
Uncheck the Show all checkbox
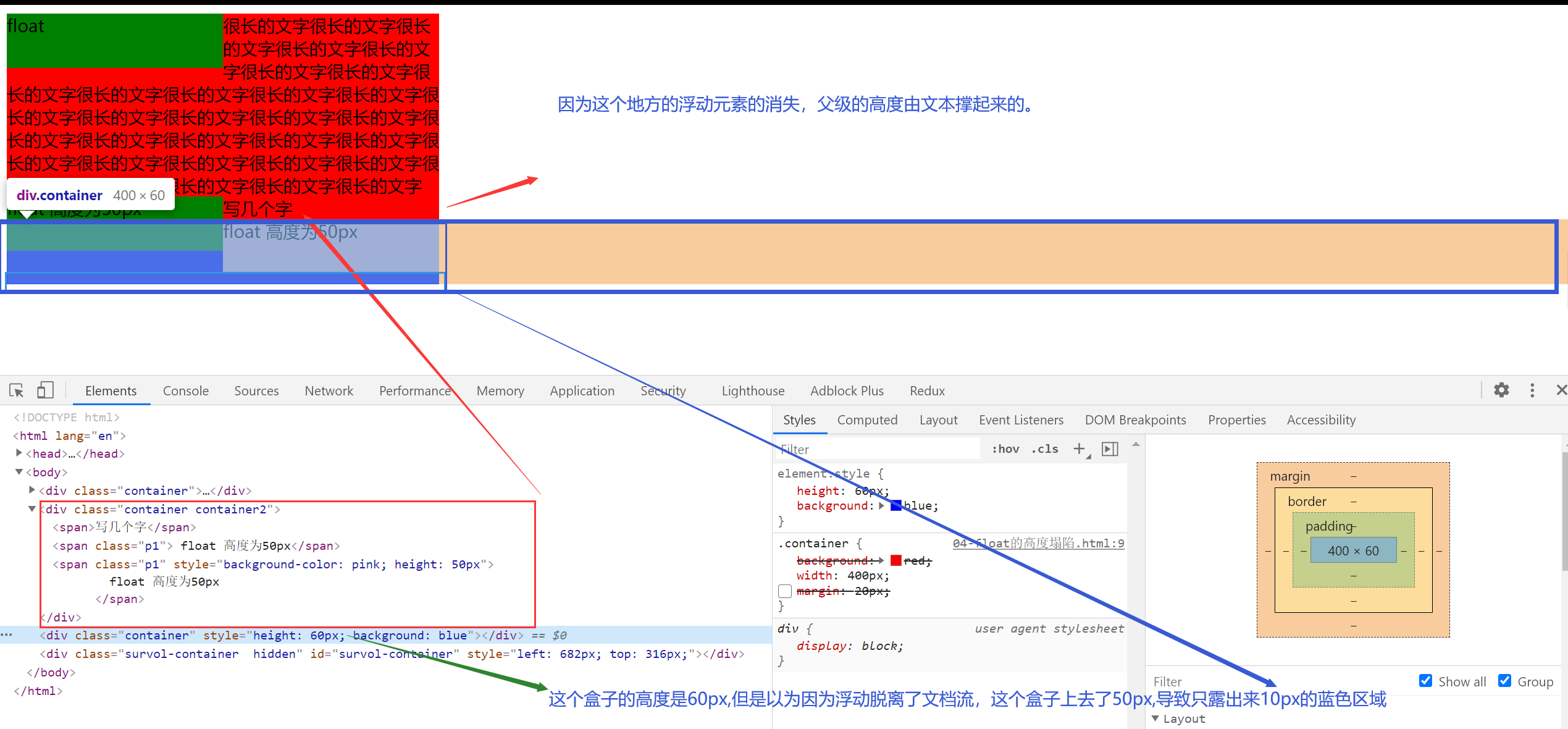point(1425,681)
